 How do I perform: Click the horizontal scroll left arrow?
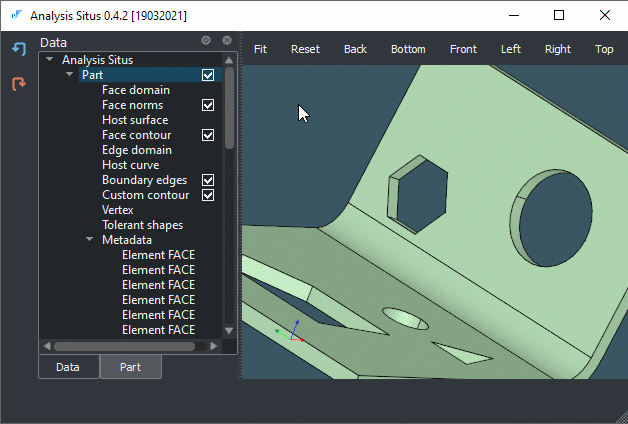(47, 346)
